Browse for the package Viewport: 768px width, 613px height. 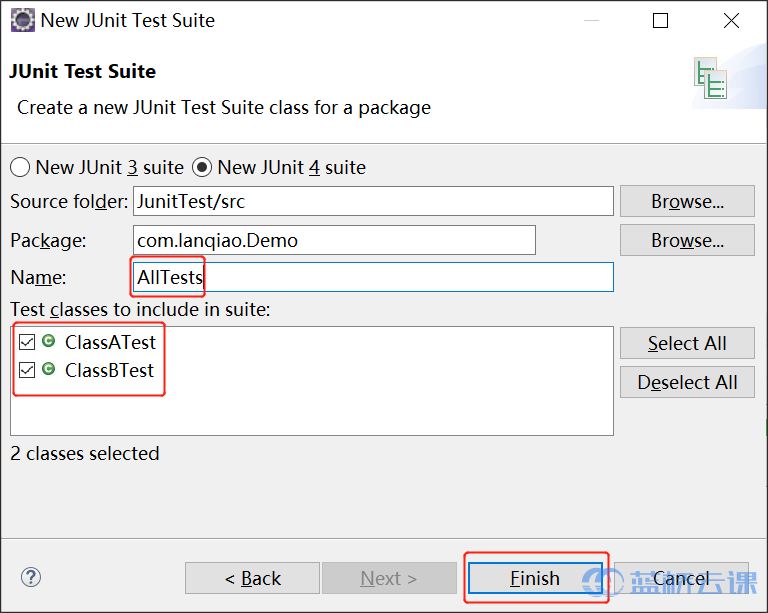point(687,240)
